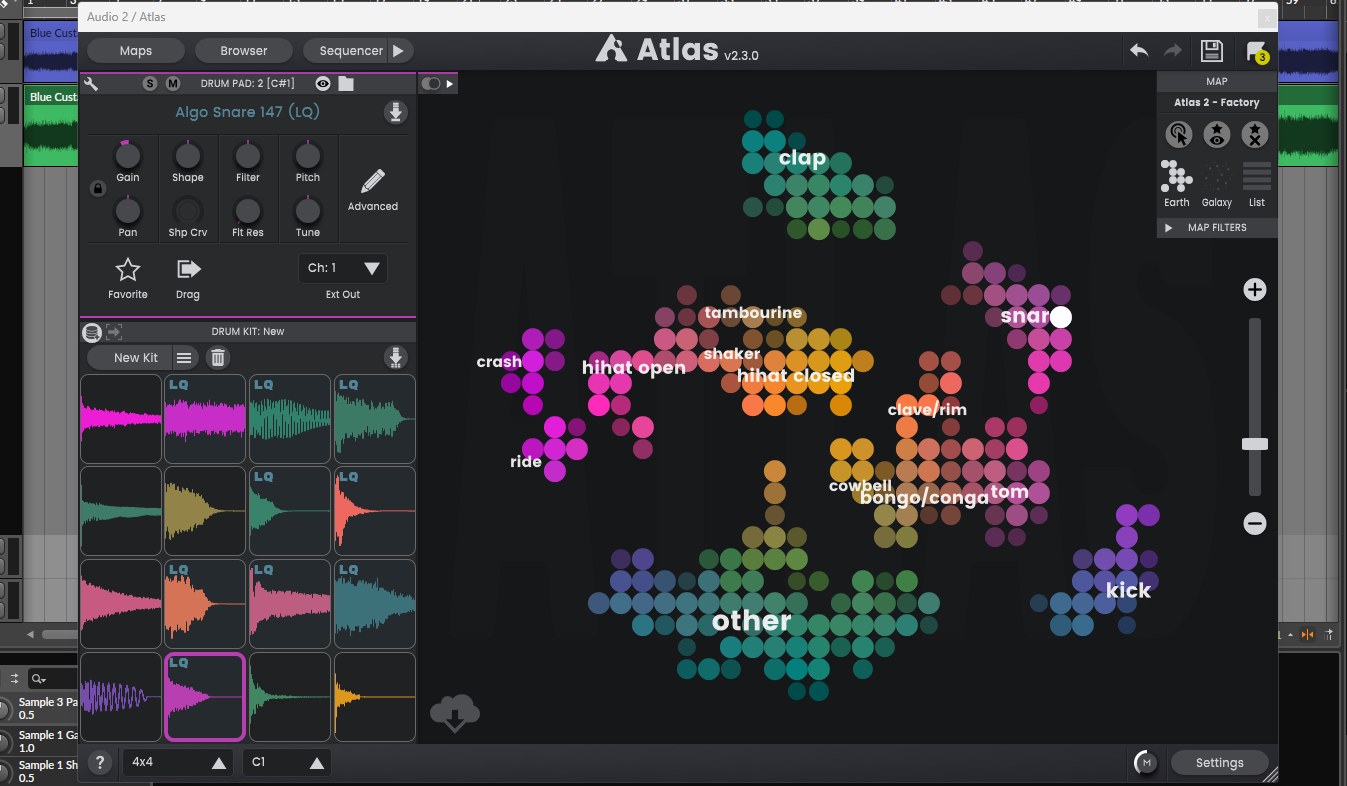Click the Shp Crv knob
1347x786 pixels.
pyautogui.click(x=188, y=211)
